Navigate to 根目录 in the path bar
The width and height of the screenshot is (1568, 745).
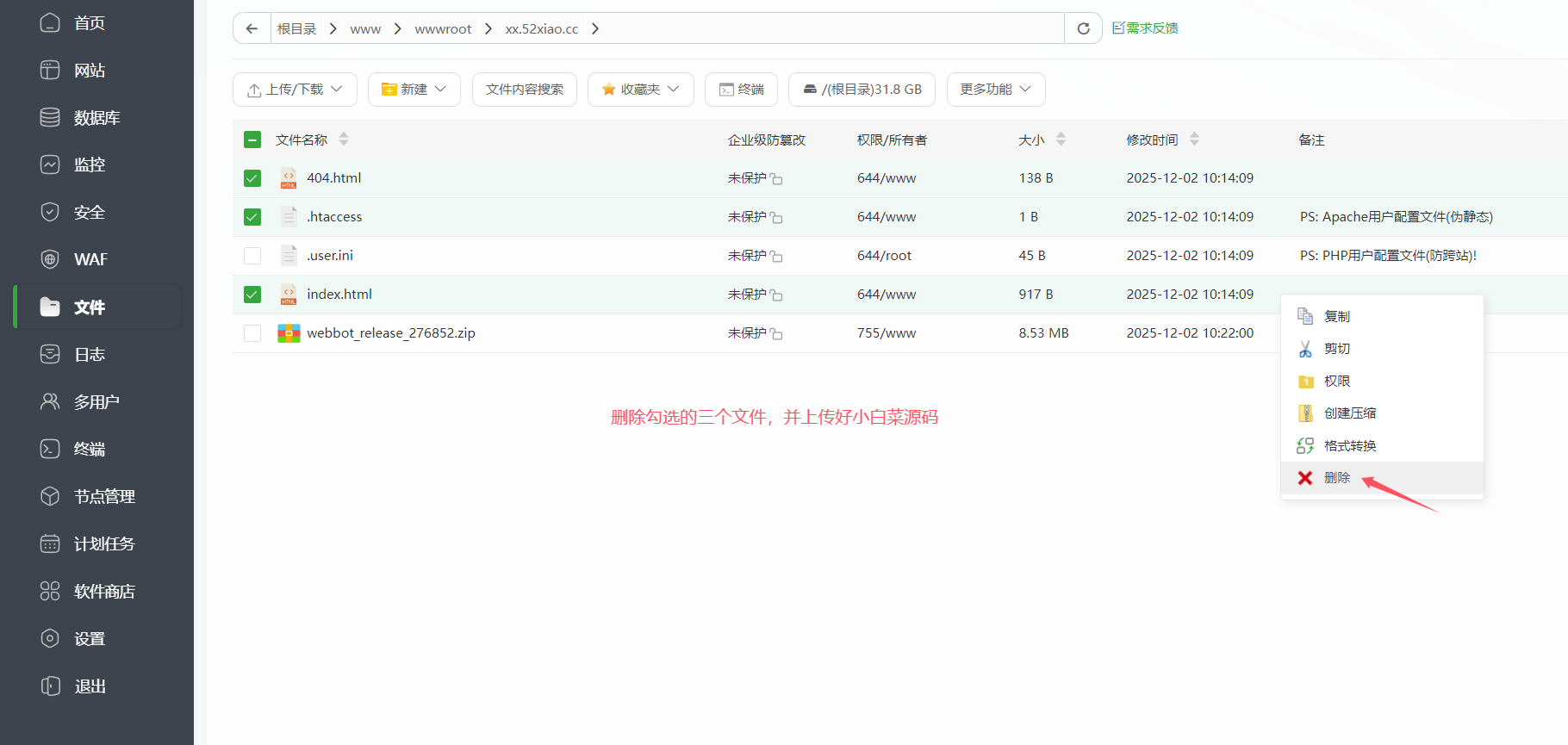pyautogui.click(x=296, y=28)
